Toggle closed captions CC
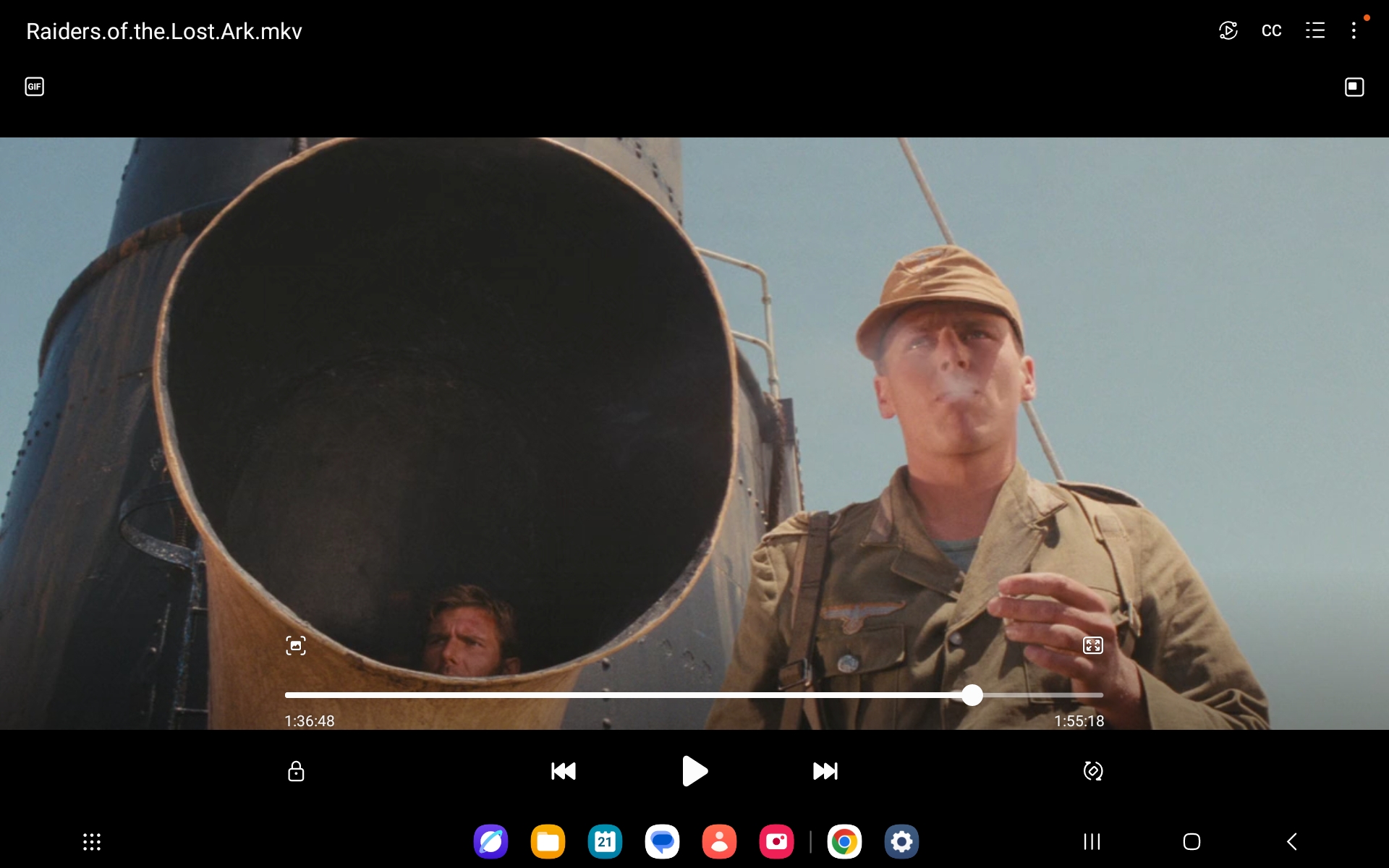 point(1271,30)
